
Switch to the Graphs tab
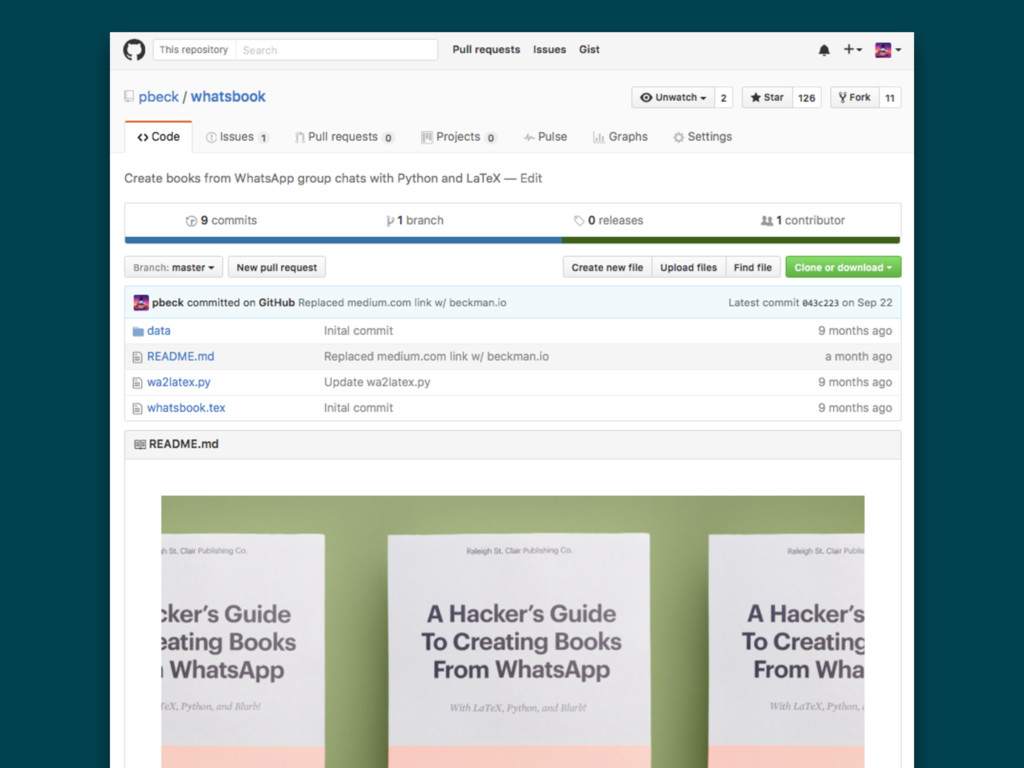coord(620,137)
